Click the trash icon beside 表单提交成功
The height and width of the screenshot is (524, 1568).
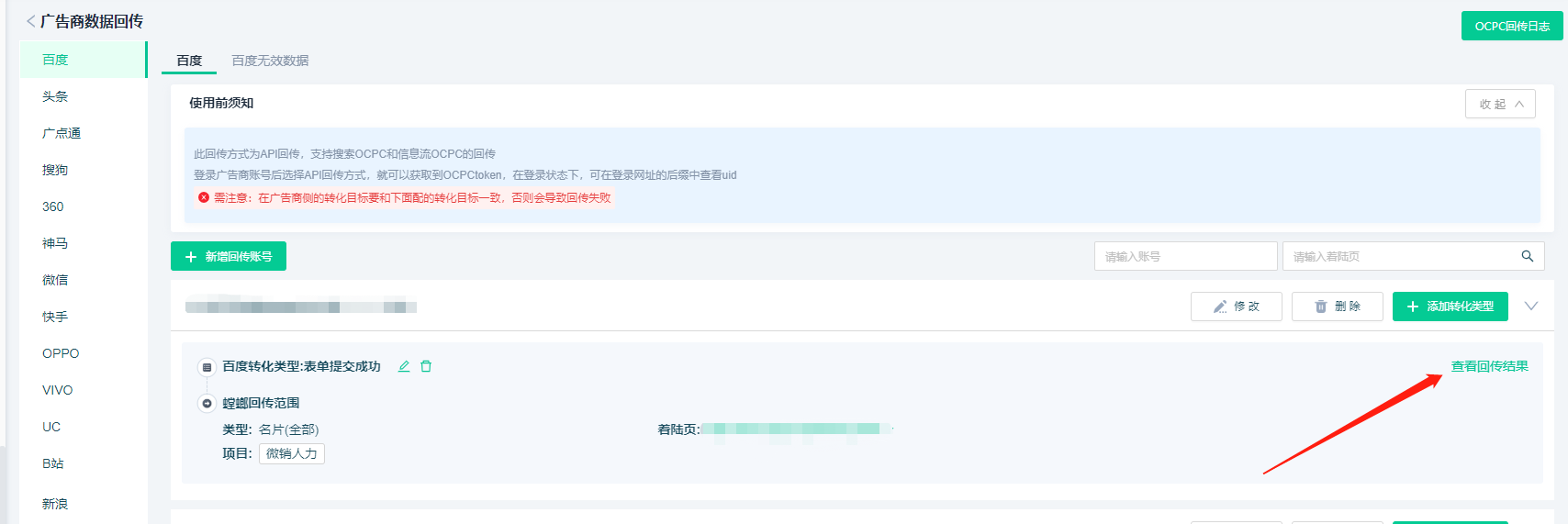(426, 366)
